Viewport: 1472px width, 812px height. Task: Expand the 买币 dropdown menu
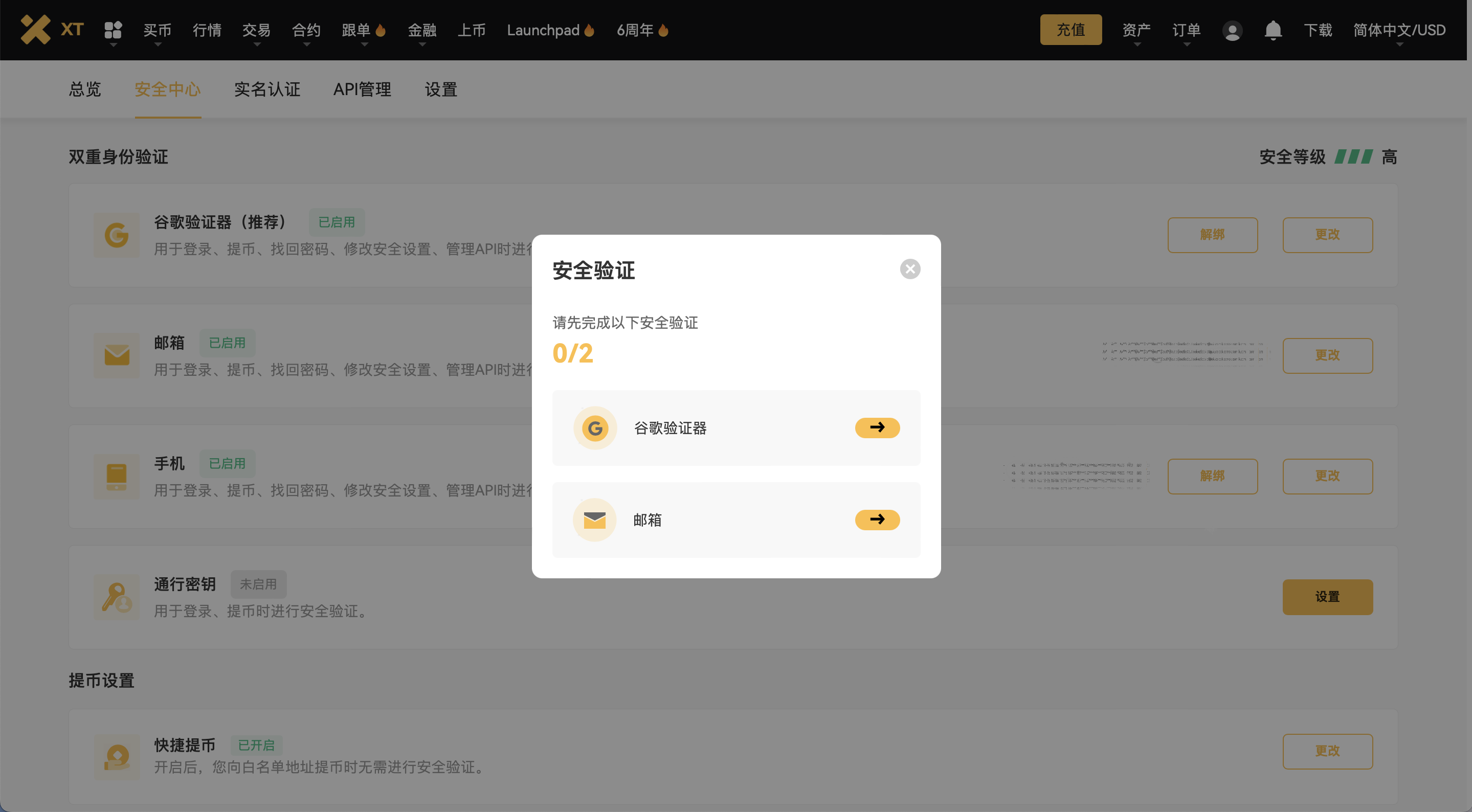click(157, 30)
